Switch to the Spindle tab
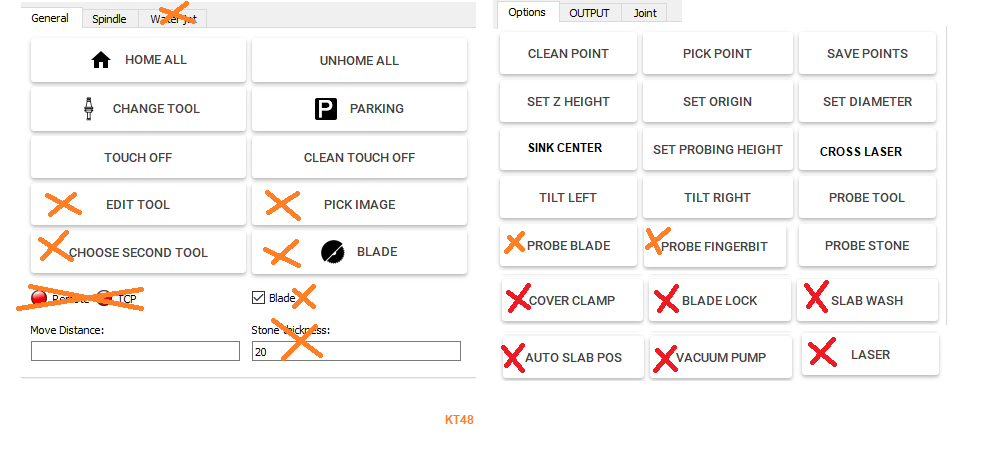992x473 pixels. [x=109, y=18]
